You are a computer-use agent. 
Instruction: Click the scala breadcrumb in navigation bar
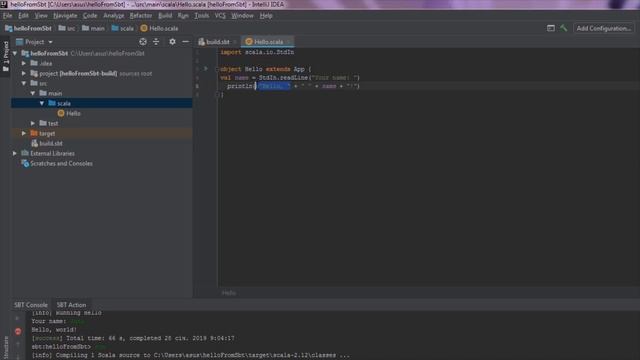(x=122, y=28)
